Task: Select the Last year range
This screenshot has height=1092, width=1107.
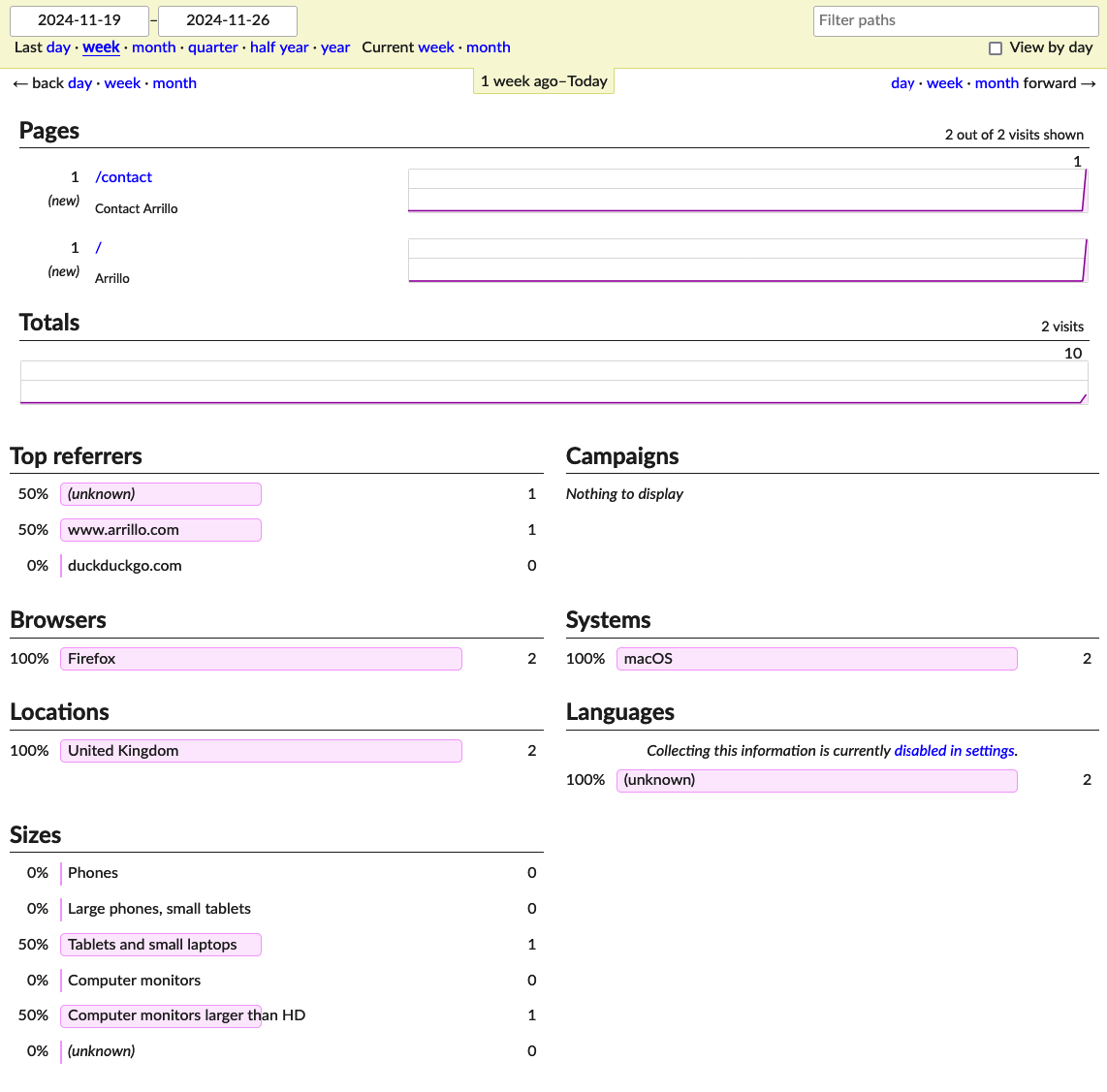Action: click(334, 47)
